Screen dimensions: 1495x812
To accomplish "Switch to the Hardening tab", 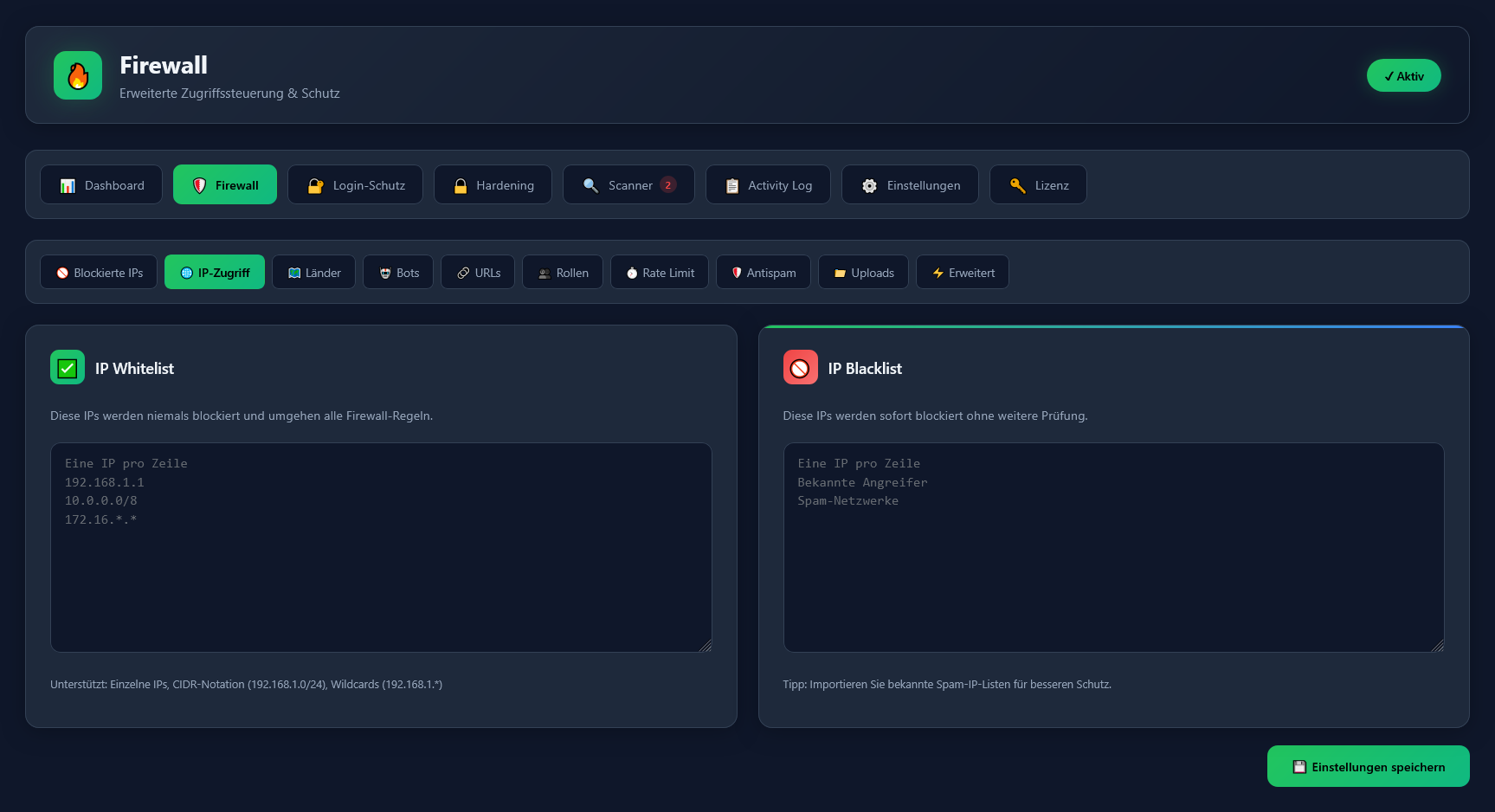I will click(x=493, y=185).
